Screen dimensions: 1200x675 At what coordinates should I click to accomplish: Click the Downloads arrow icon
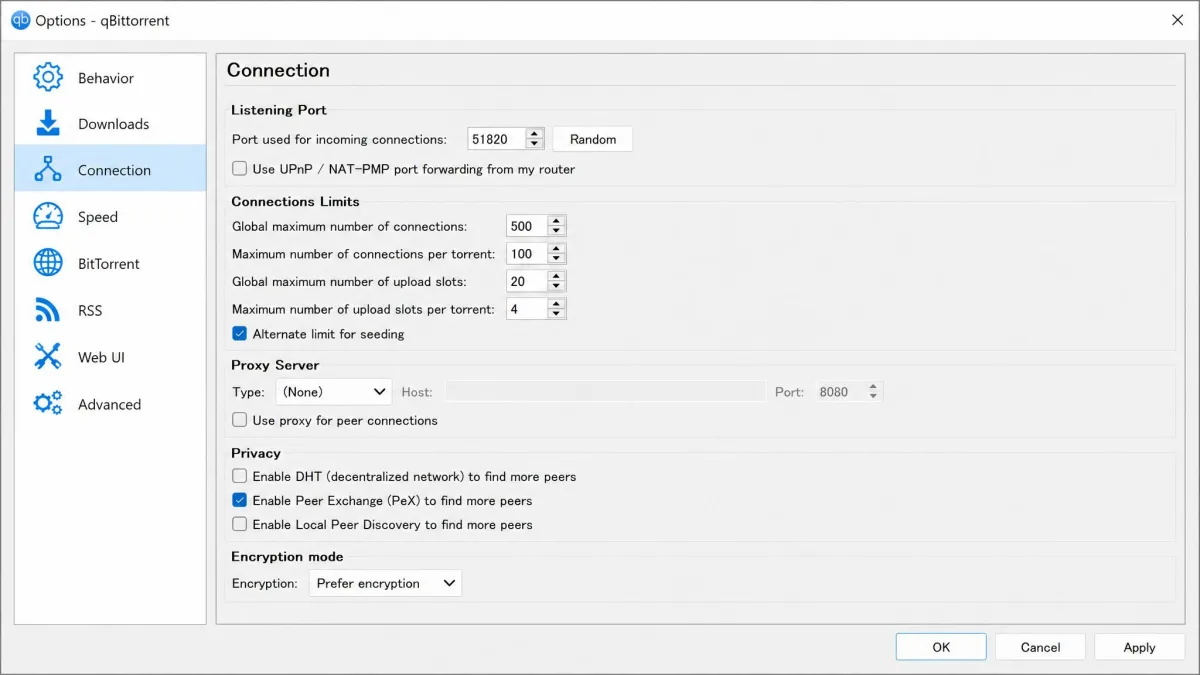(x=48, y=123)
